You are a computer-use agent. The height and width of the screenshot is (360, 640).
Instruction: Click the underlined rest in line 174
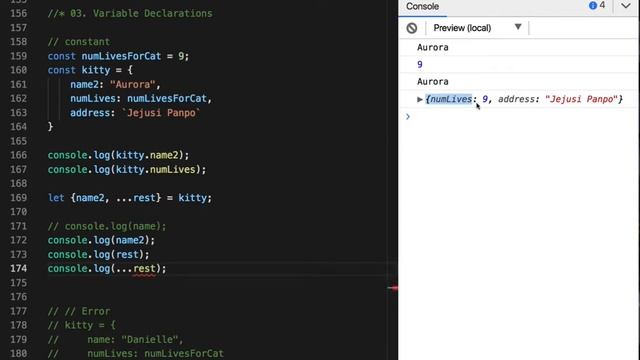pyautogui.click(x=144, y=269)
